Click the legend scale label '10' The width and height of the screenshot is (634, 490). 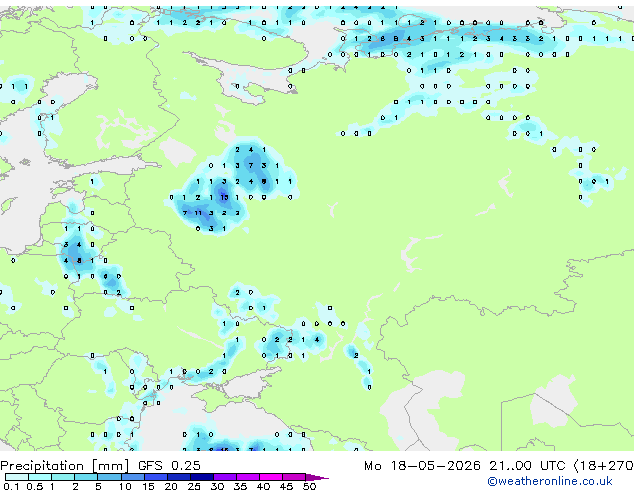125,486
